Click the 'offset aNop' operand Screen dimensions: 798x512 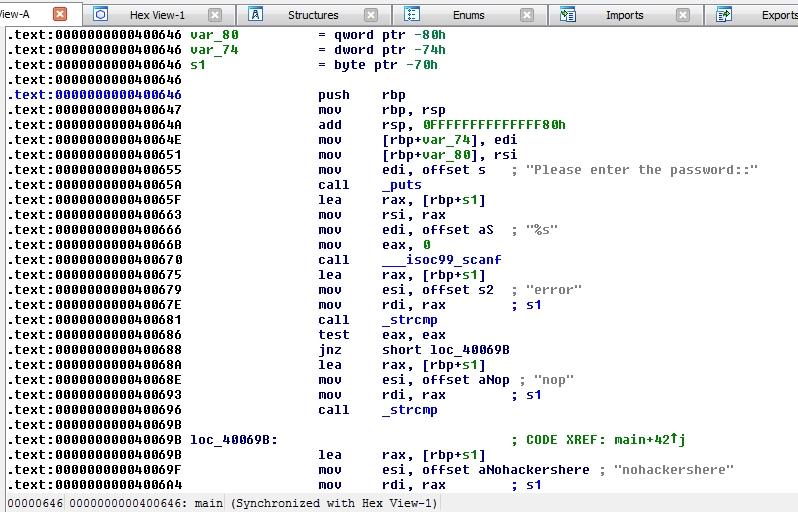click(x=466, y=380)
